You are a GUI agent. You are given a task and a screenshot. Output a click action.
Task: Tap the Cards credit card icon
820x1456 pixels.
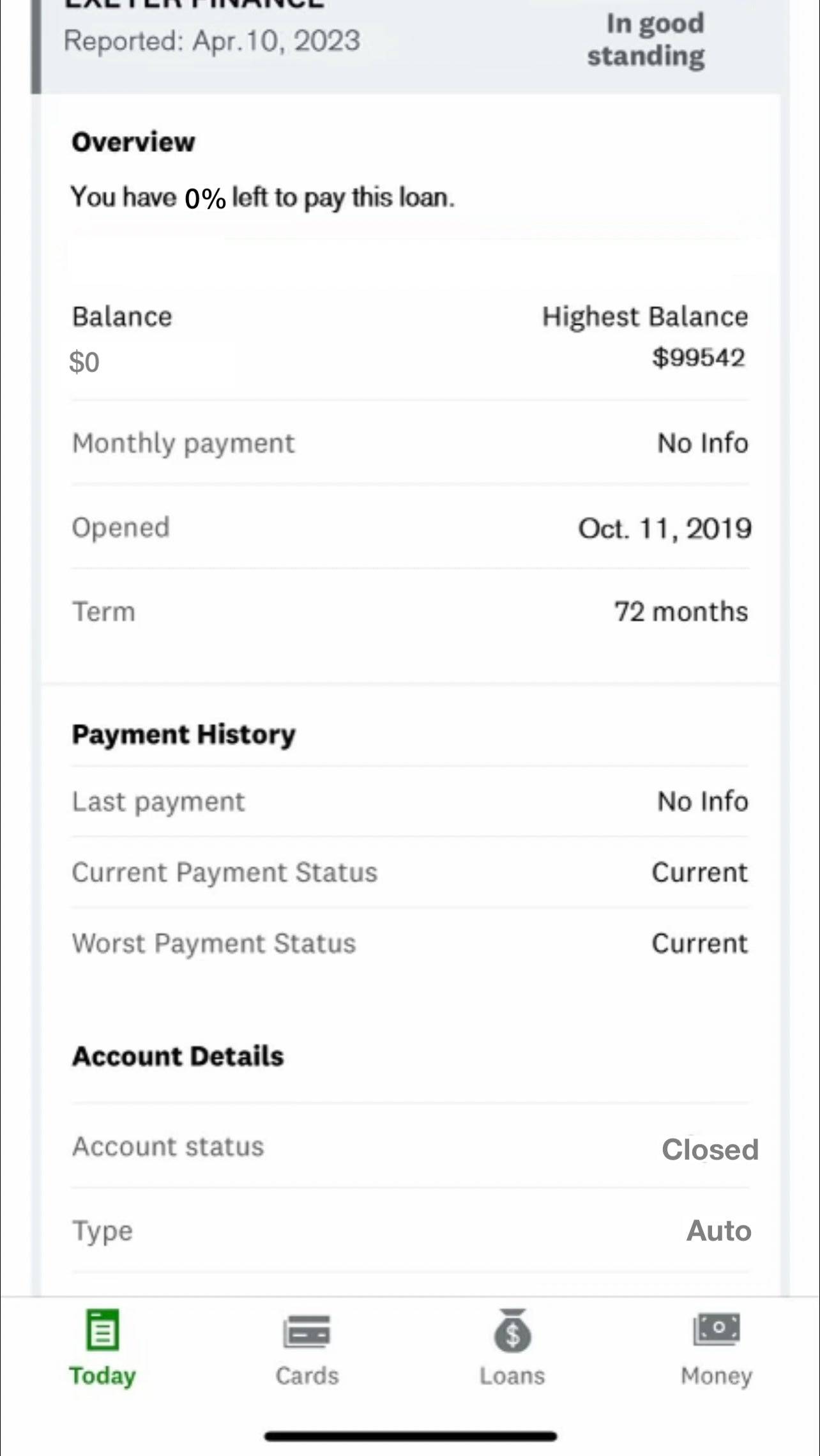[307, 1331]
